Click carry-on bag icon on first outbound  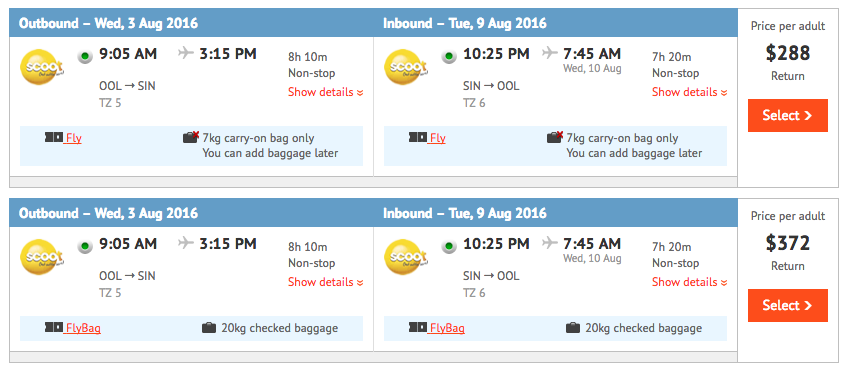coord(192,138)
